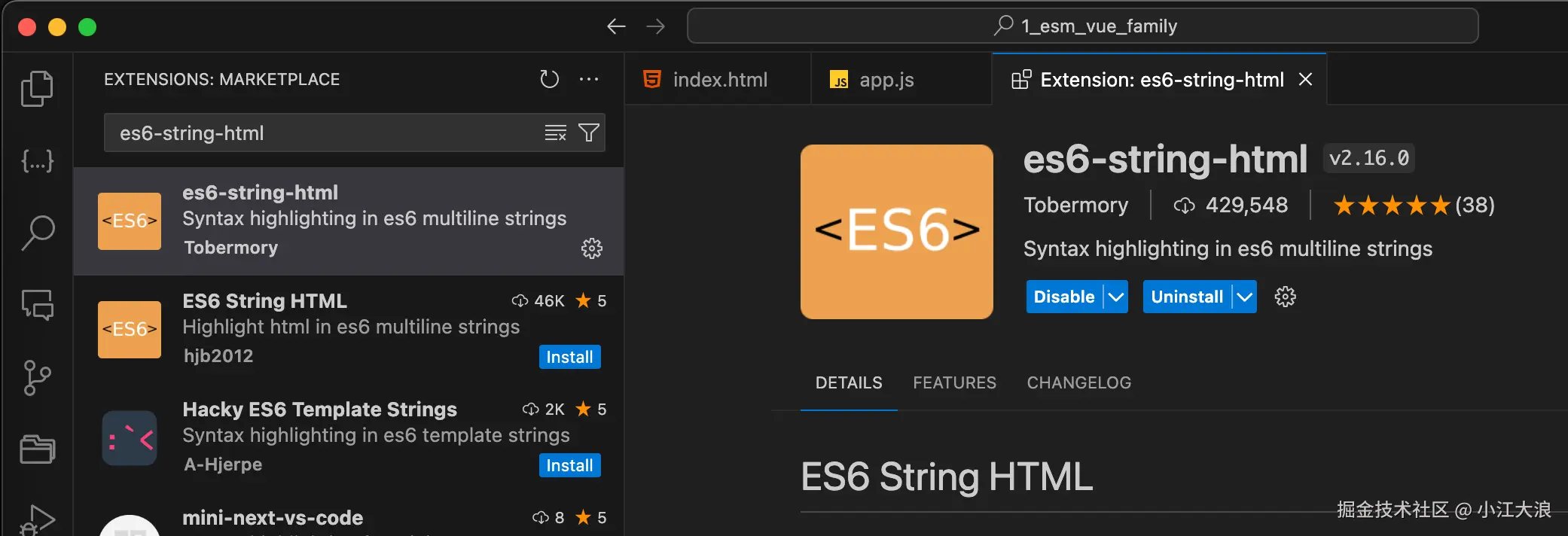The image size is (1568, 536).
Task: Open the chat bubbles sidebar icon
Action: click(37, 305)
